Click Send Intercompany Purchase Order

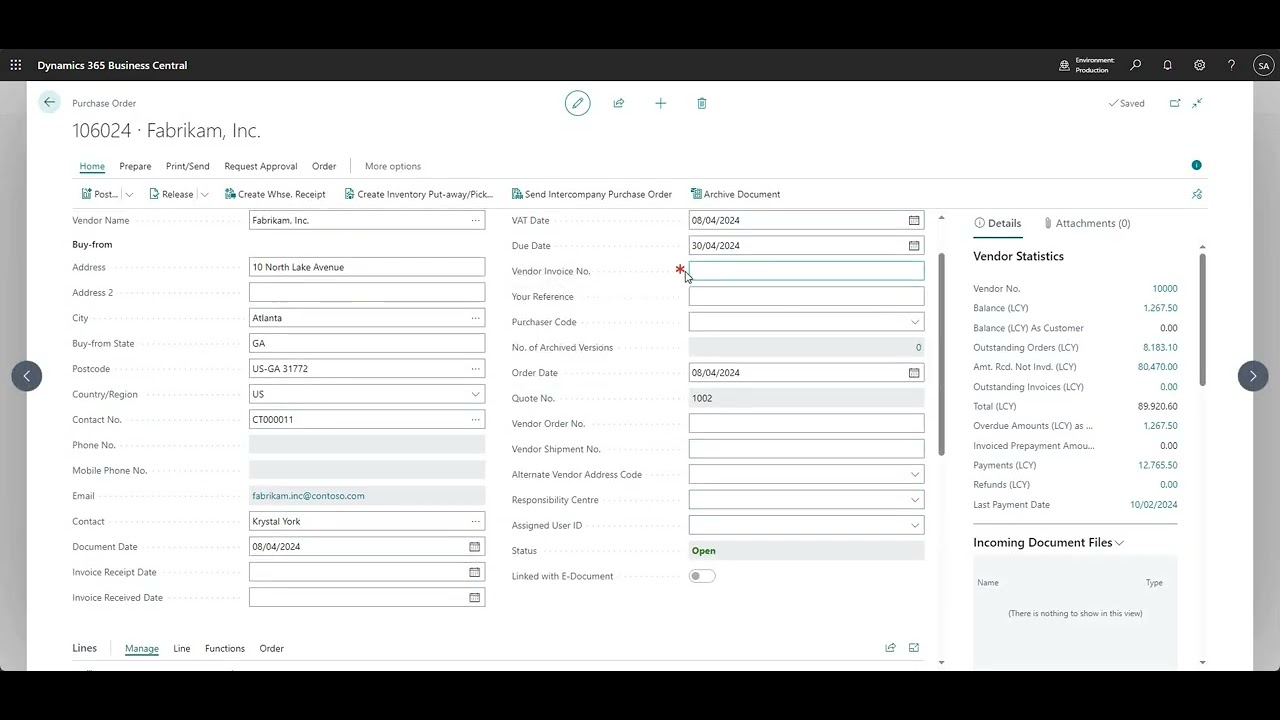pos(591,194)
